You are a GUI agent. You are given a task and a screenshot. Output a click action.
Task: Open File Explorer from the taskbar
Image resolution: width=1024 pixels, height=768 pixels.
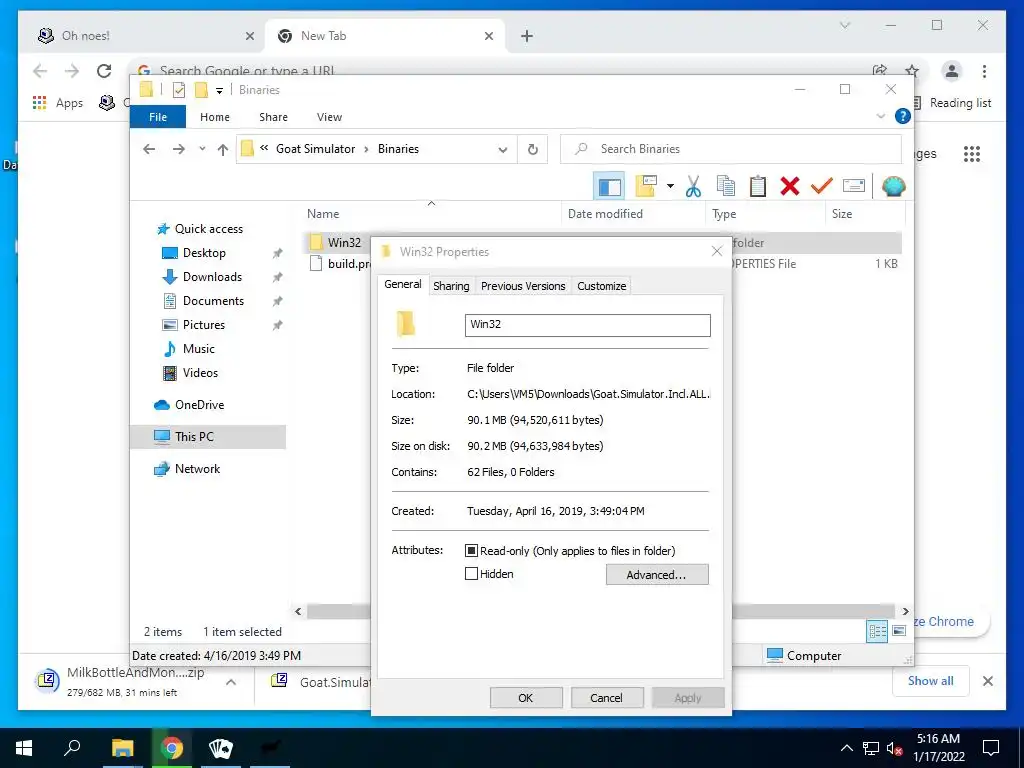point(122,748)
